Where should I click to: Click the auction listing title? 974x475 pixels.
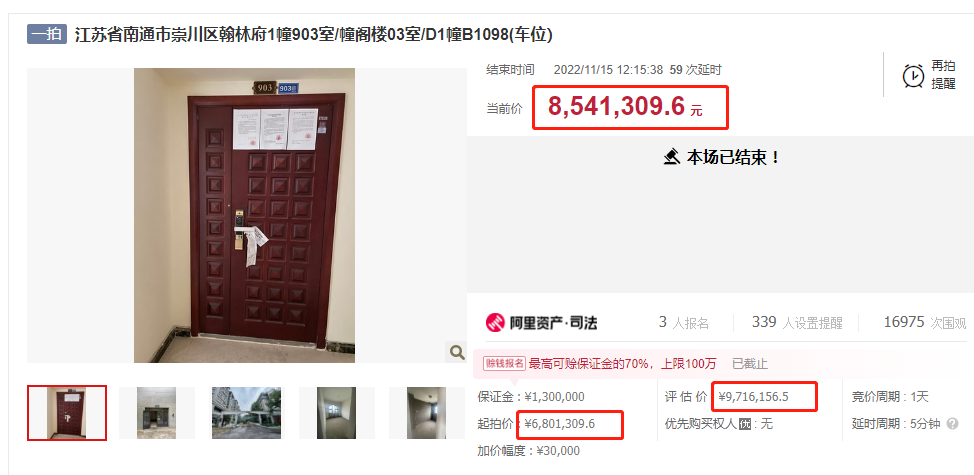tap(314, 34)
